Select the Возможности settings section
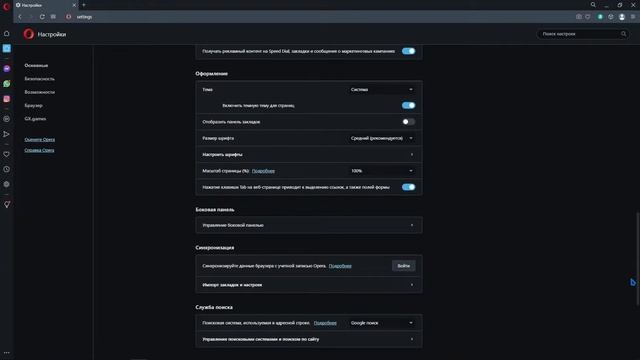 tap(39, 92)
